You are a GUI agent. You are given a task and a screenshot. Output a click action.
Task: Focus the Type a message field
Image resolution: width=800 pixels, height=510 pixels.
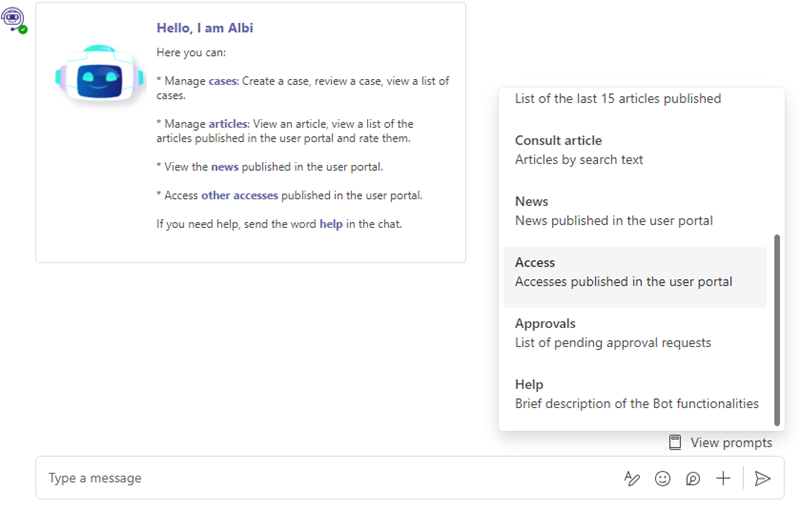coord(327,478)
